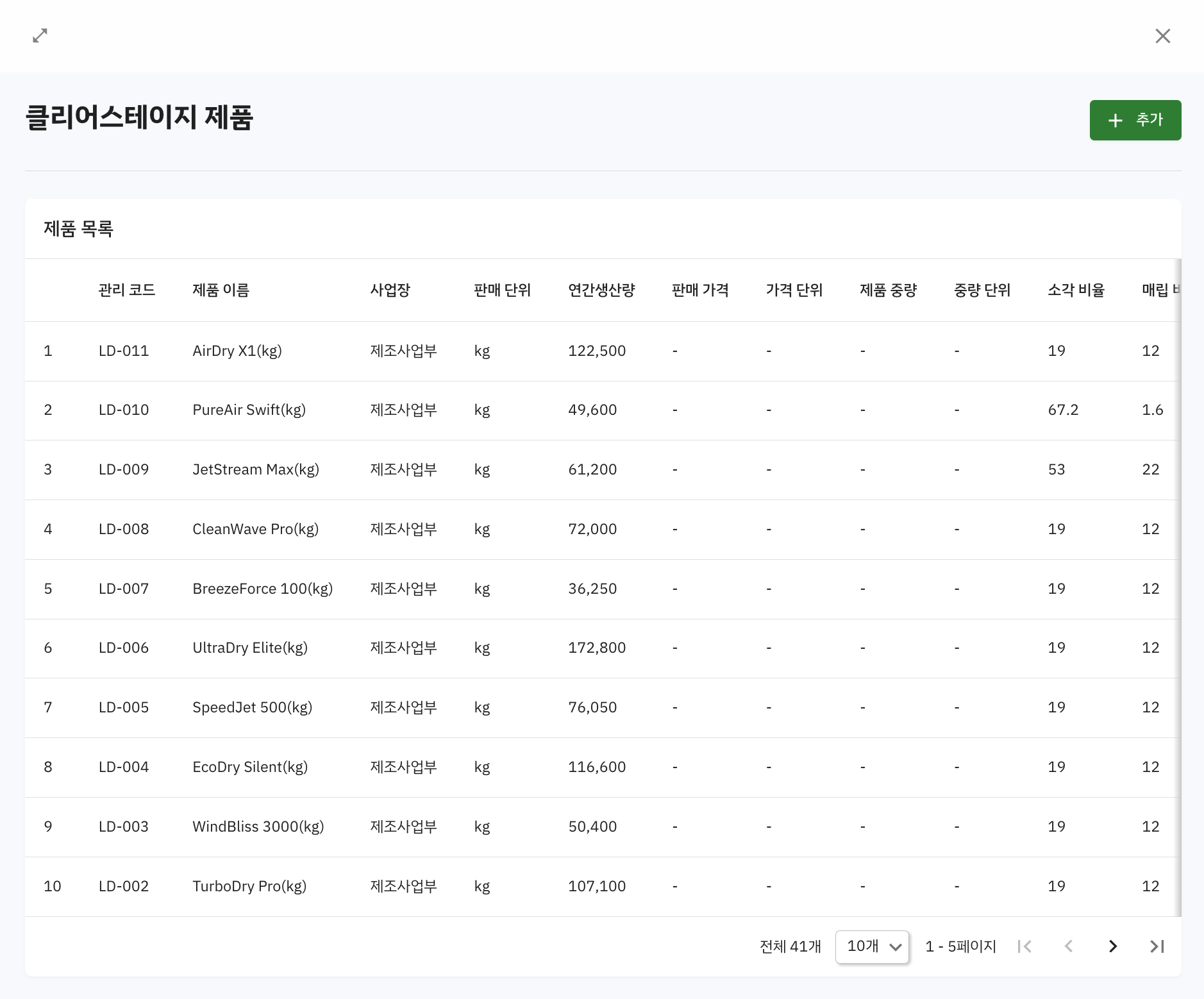1204x999 pixels.
Task: Select the AirDry X1(kg) product name
Action: point(237,351)
